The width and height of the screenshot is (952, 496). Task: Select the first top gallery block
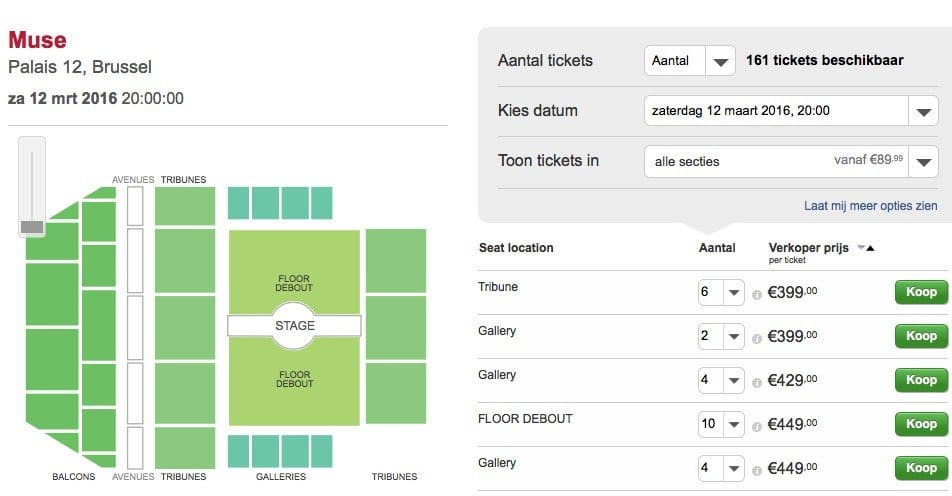click(238, 203)
